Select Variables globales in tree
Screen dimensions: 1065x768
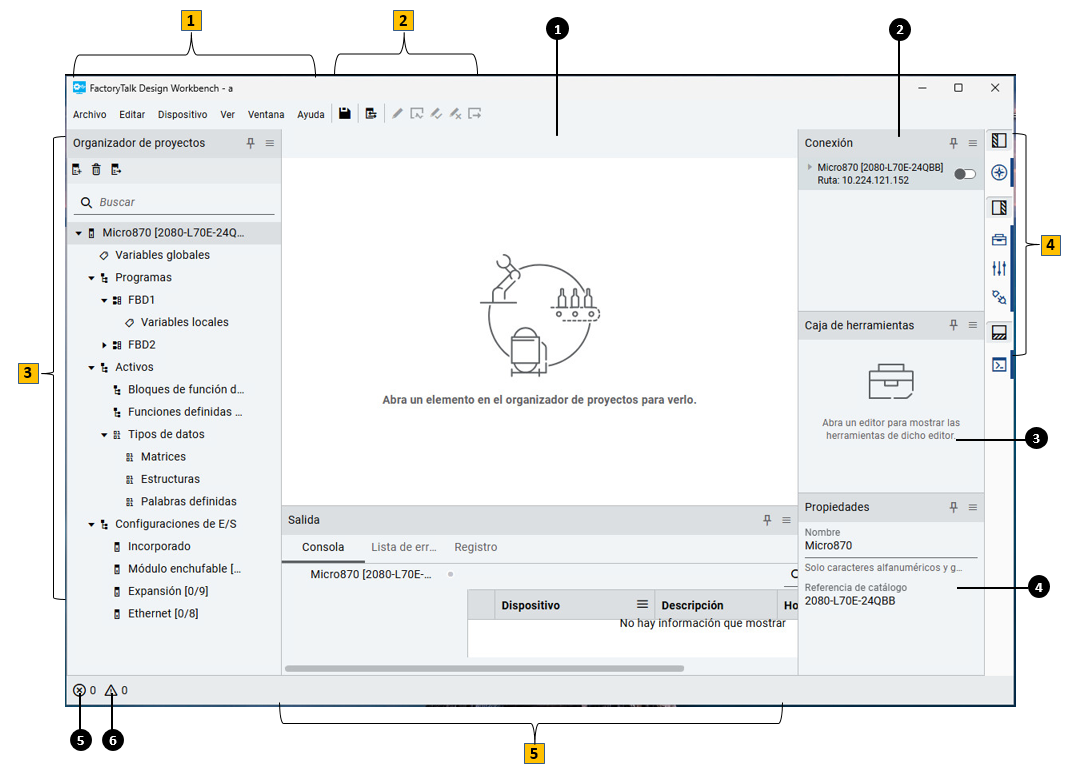[x=162, y=255]
